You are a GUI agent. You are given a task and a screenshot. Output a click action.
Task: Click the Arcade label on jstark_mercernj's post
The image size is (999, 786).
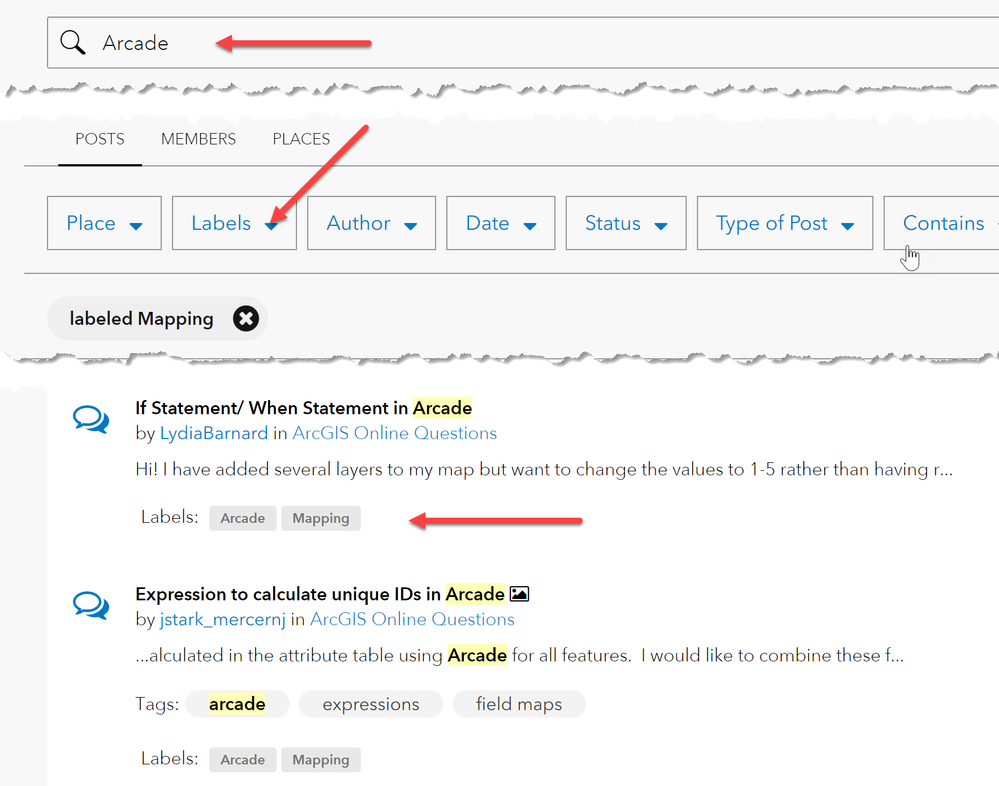pos(243,759)
